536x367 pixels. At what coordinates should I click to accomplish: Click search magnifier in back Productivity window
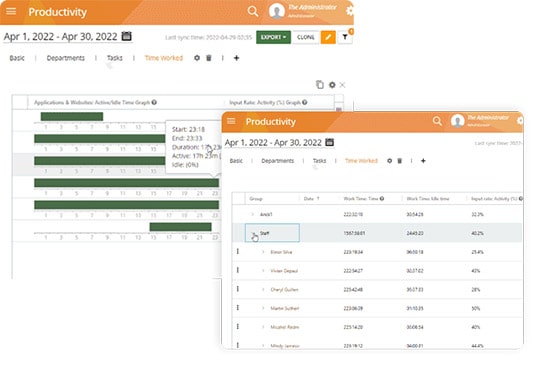(x=253, y=11)
